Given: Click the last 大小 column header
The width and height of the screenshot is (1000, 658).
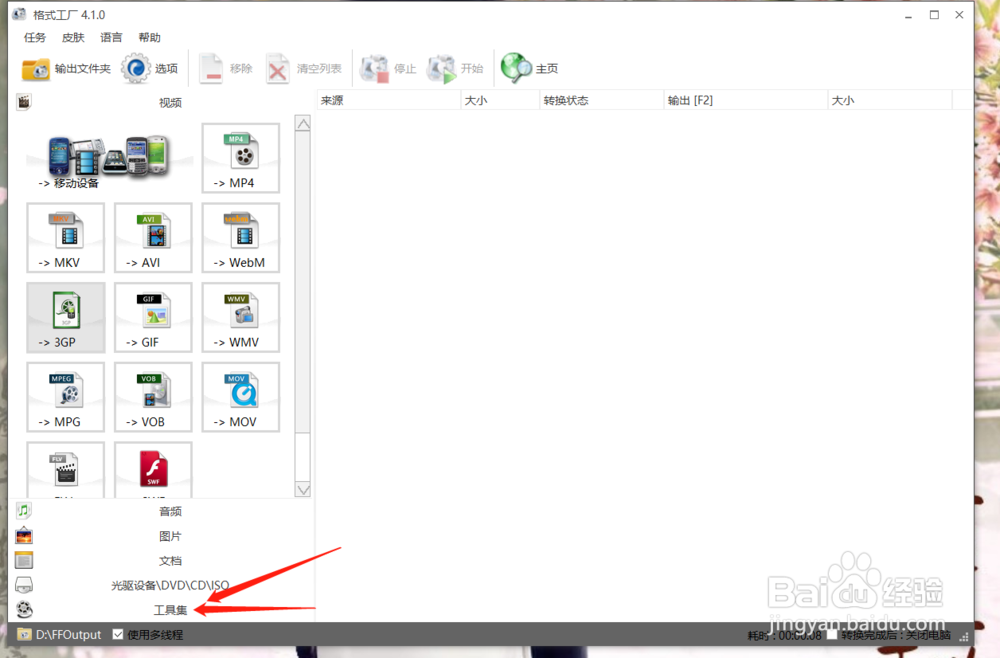Looking at the screenshot, I should click(x=890, y=100).
